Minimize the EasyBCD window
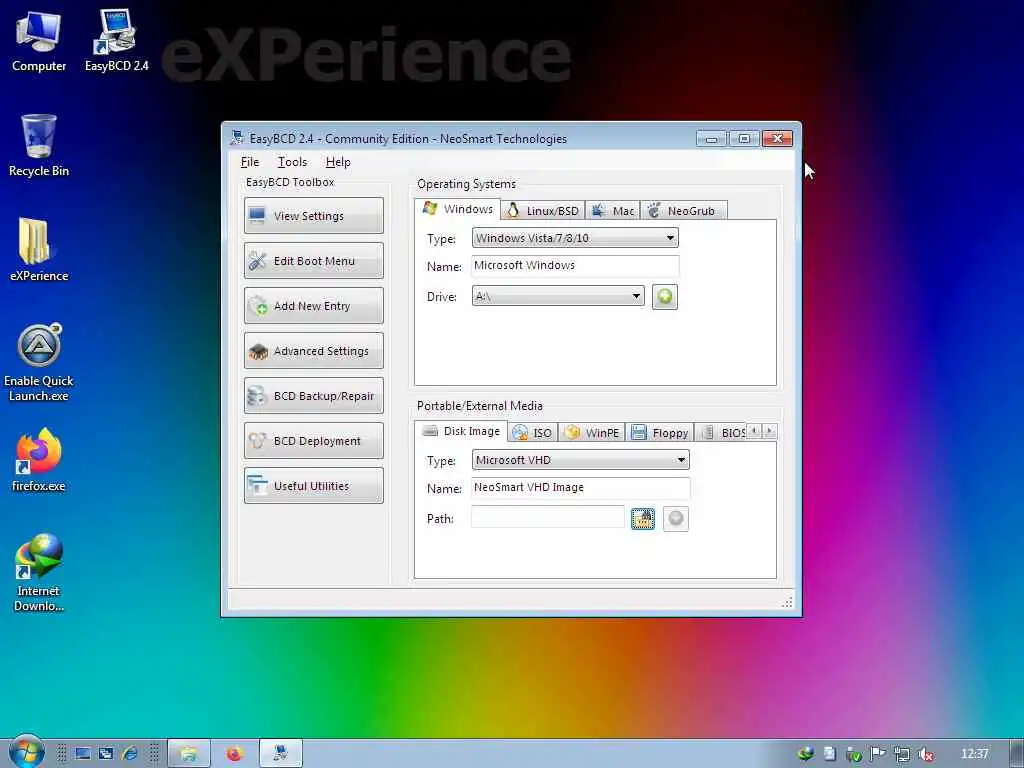This screenshot has height=768, width=1024. (711, 138)
